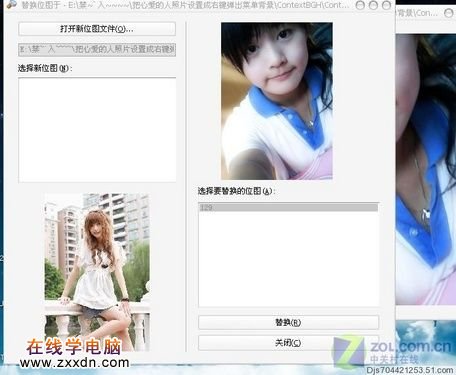
Task: Click the round button on the background window
Action: point(449,13)
